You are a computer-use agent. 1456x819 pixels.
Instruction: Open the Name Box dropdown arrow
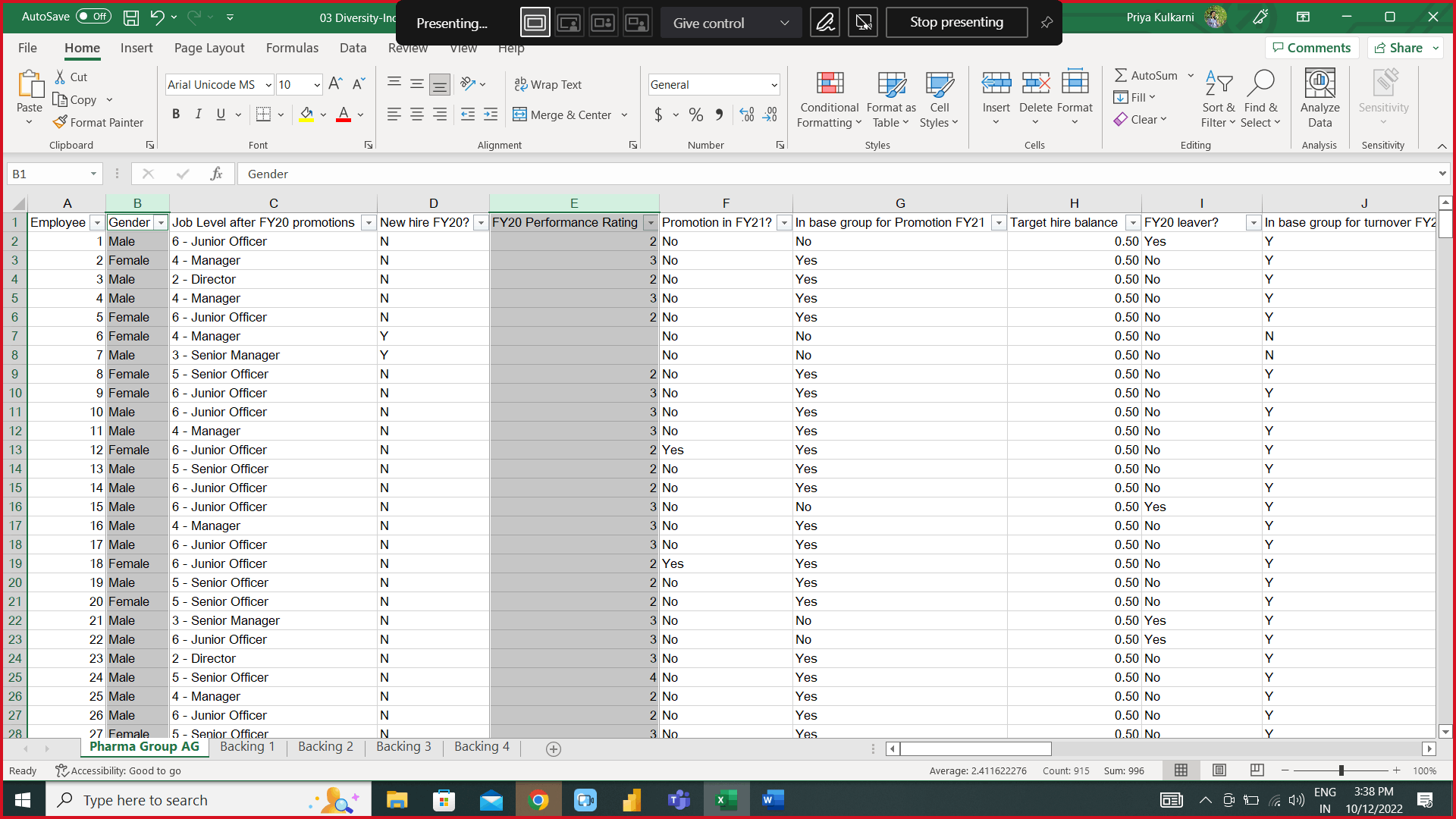[x=93, y=174]
